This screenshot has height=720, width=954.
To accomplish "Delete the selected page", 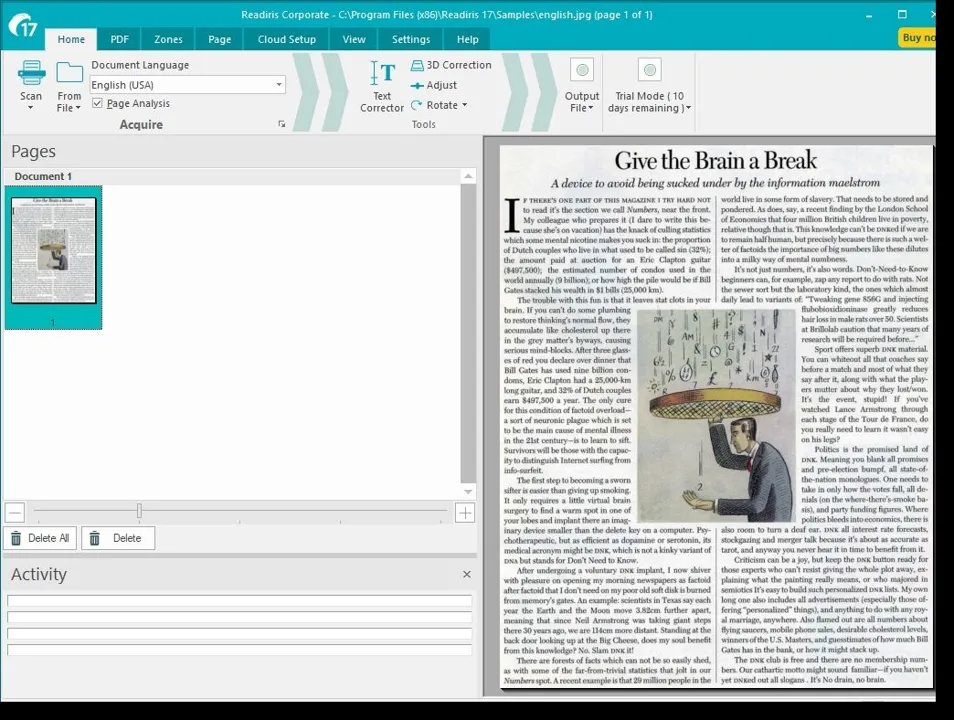I will pyautogui.click(x=118, y=538).
